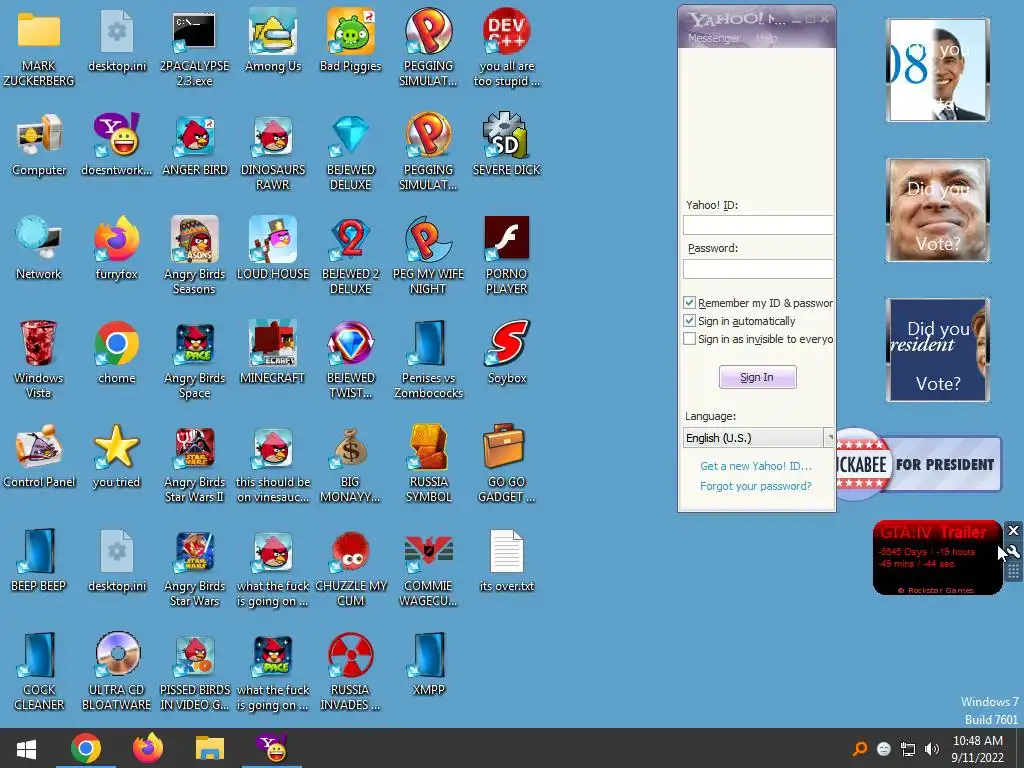This screenshot has width=1024, height=768.
Task: Open the MINECRAFT desktop shortcut
Action: click(x=272, y=353)
